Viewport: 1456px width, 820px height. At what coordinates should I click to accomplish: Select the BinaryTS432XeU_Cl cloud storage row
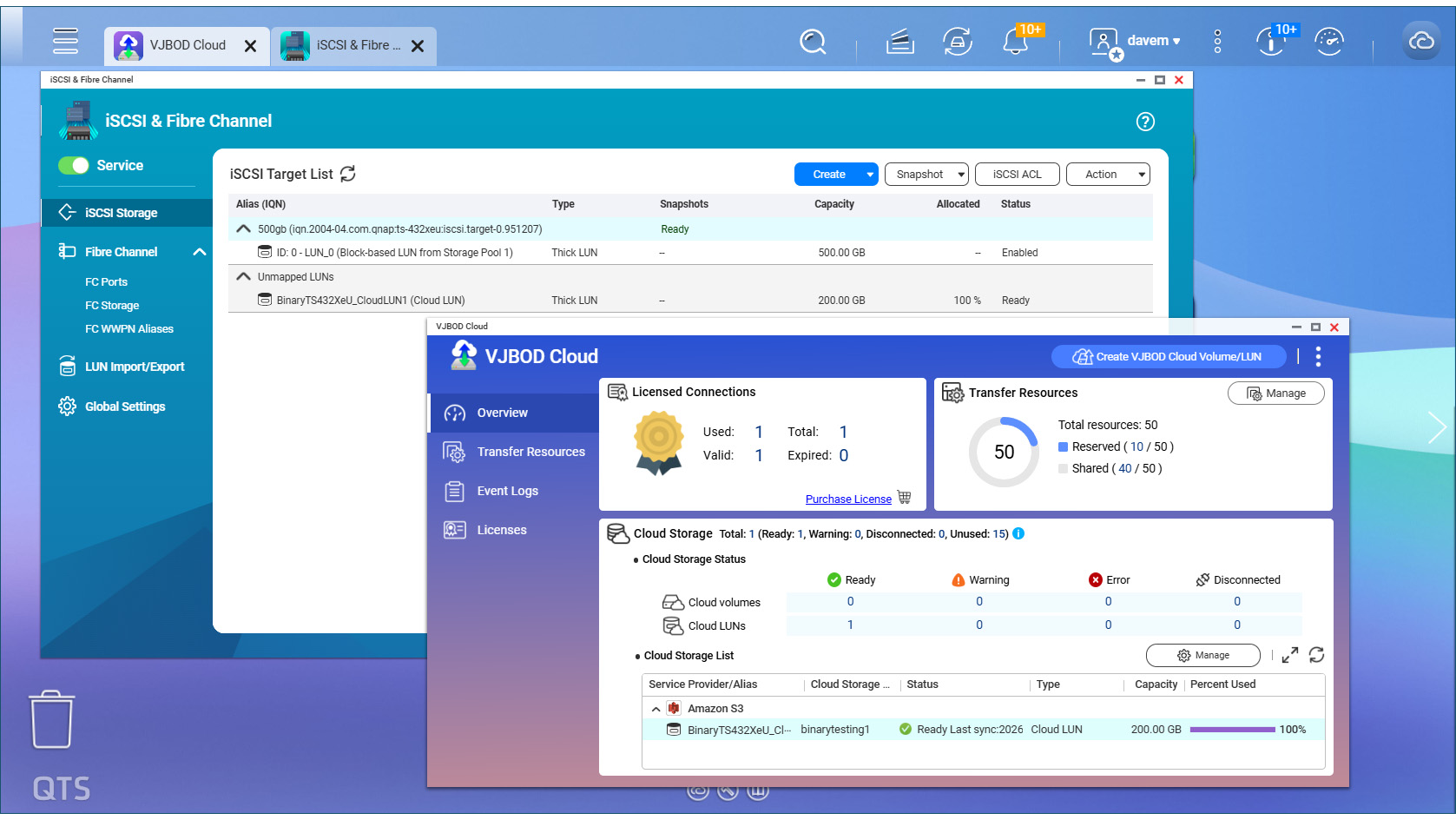pos(984,730)
